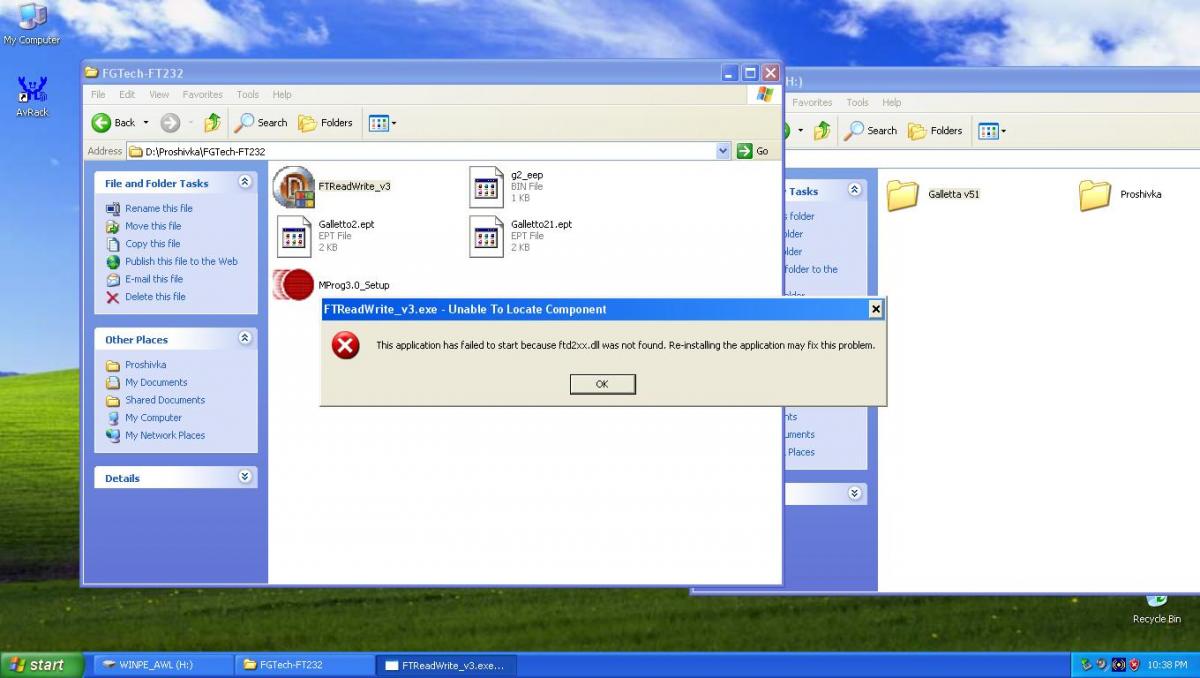
Task: Expand bottom collapsed panel in H: window
Action: (854, 493)
